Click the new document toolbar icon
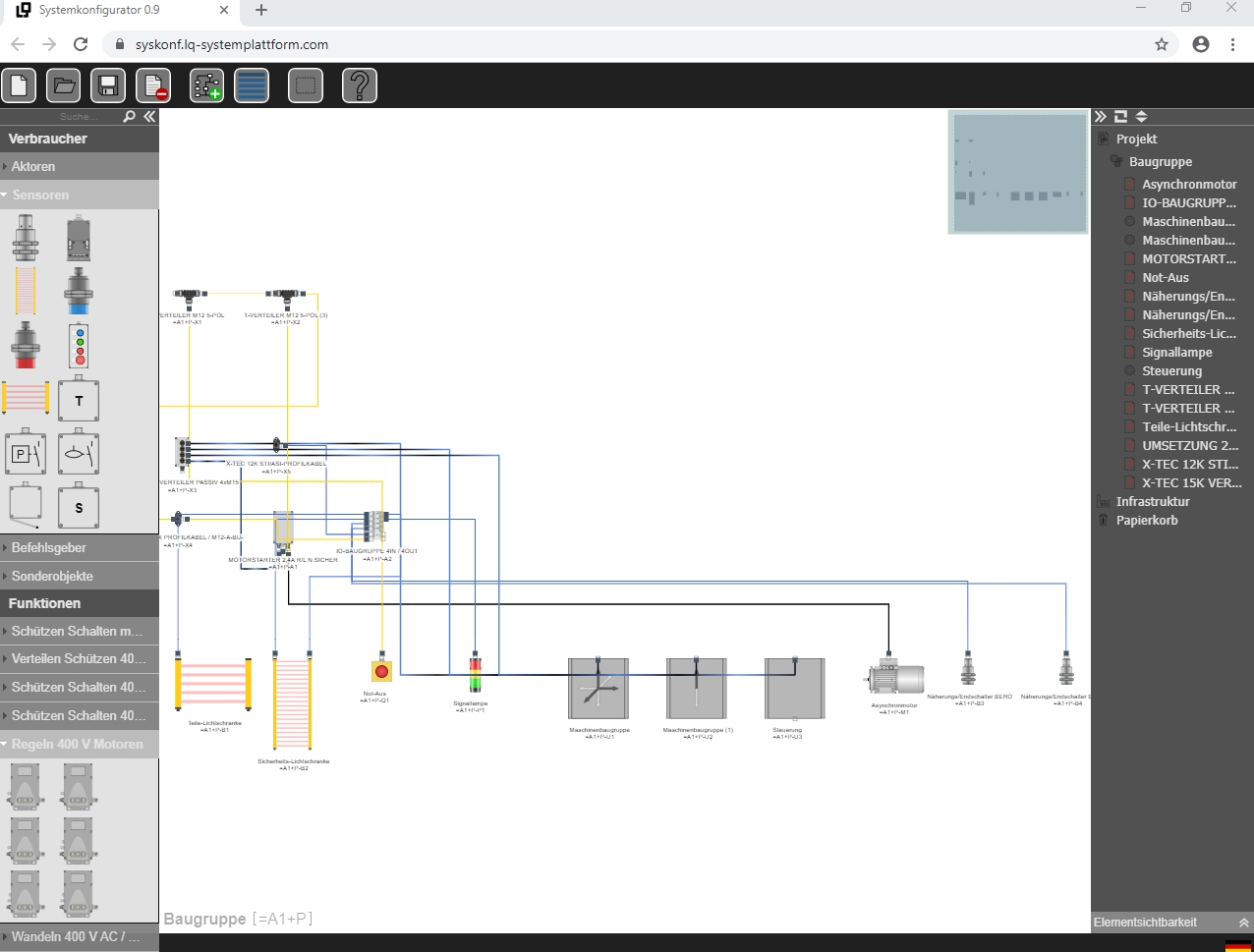The image size is (1254, 952). pyautogui.click(x=20, y=85)
